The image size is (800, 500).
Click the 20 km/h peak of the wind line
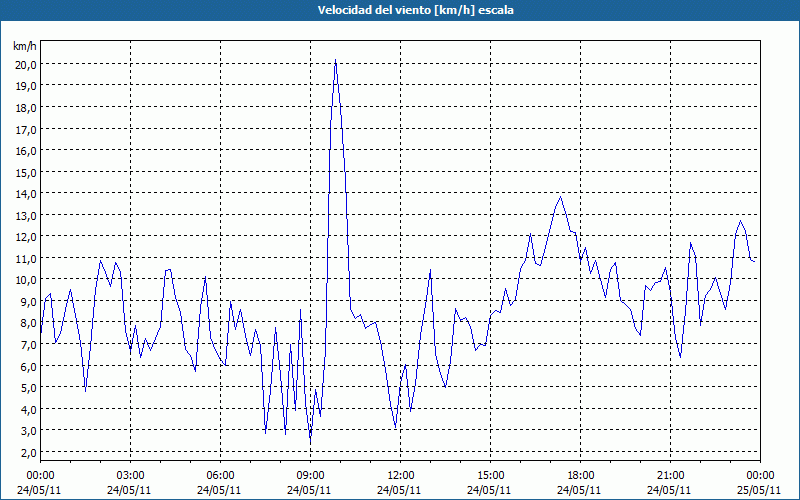pyautogui.click(x=335, y=60)
